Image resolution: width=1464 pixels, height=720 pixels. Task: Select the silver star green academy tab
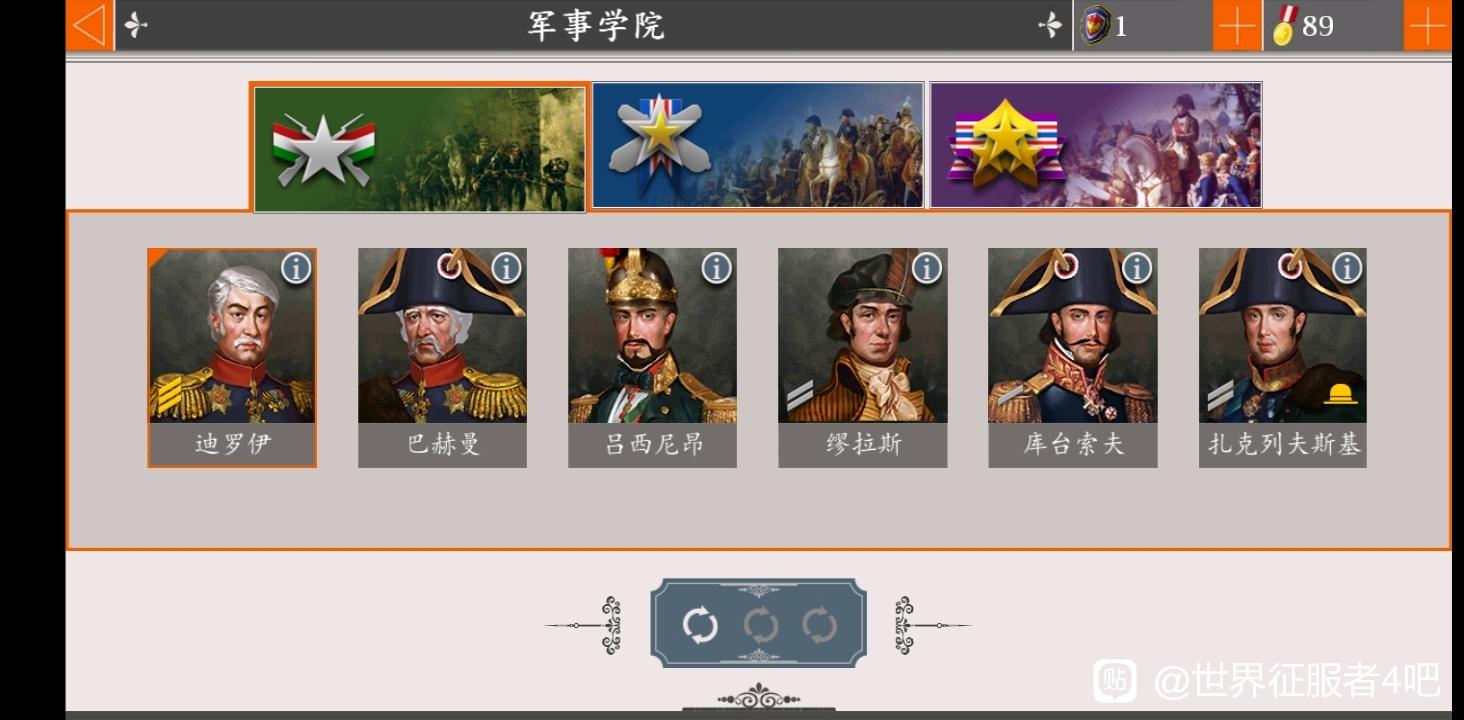click(x=420, y=148)
